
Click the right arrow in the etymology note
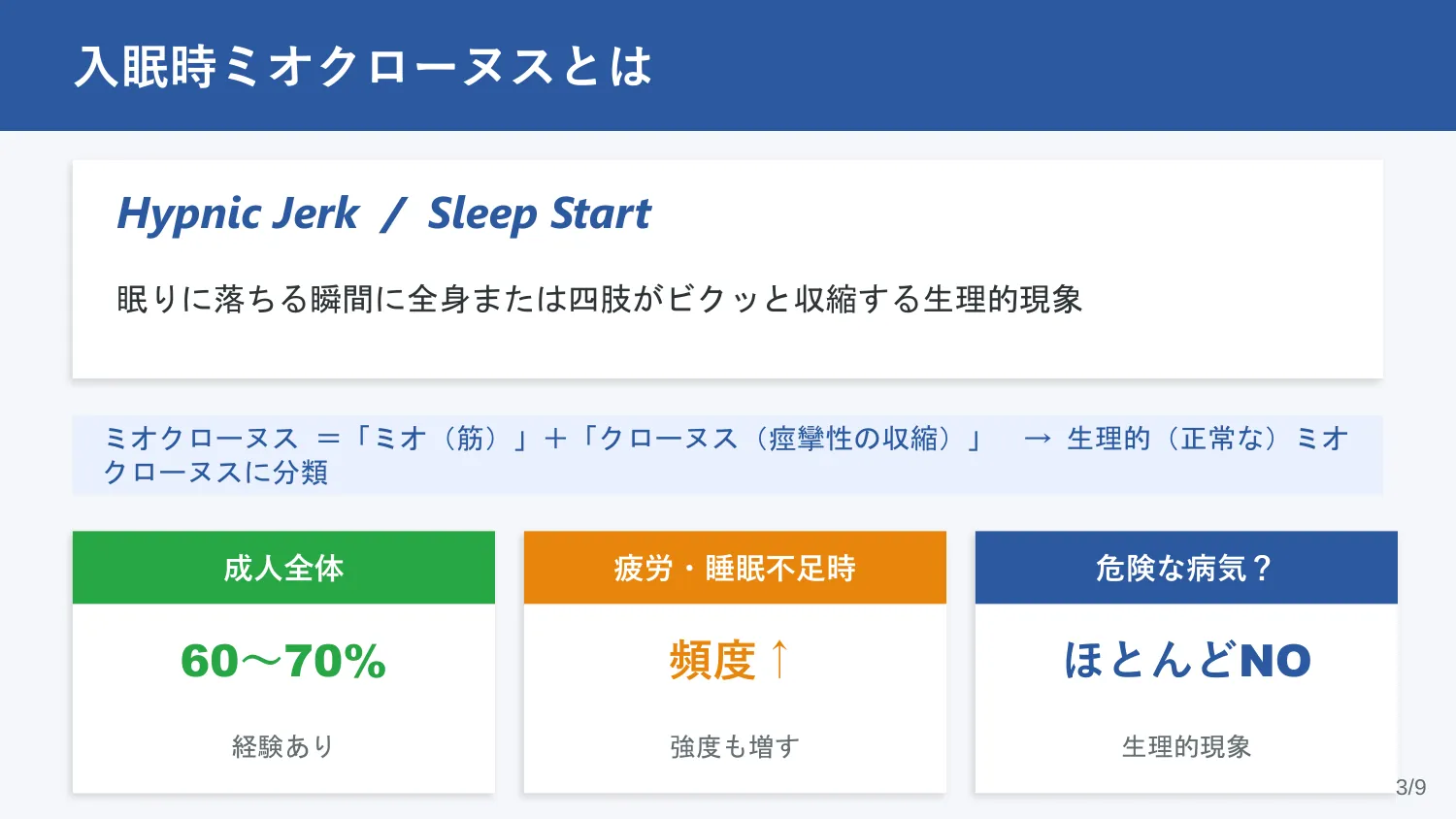pyautogui.click(x=1038, y=439)
